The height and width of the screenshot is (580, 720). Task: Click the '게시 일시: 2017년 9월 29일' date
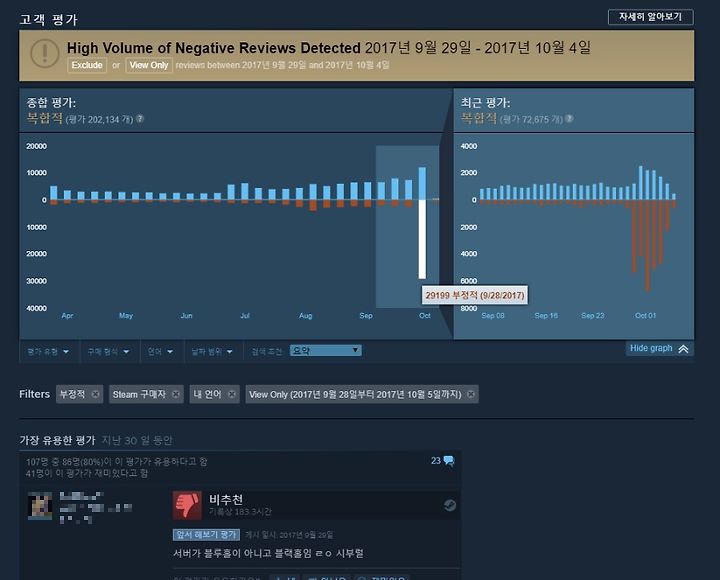pyautogui.click(x=289, y=535)
